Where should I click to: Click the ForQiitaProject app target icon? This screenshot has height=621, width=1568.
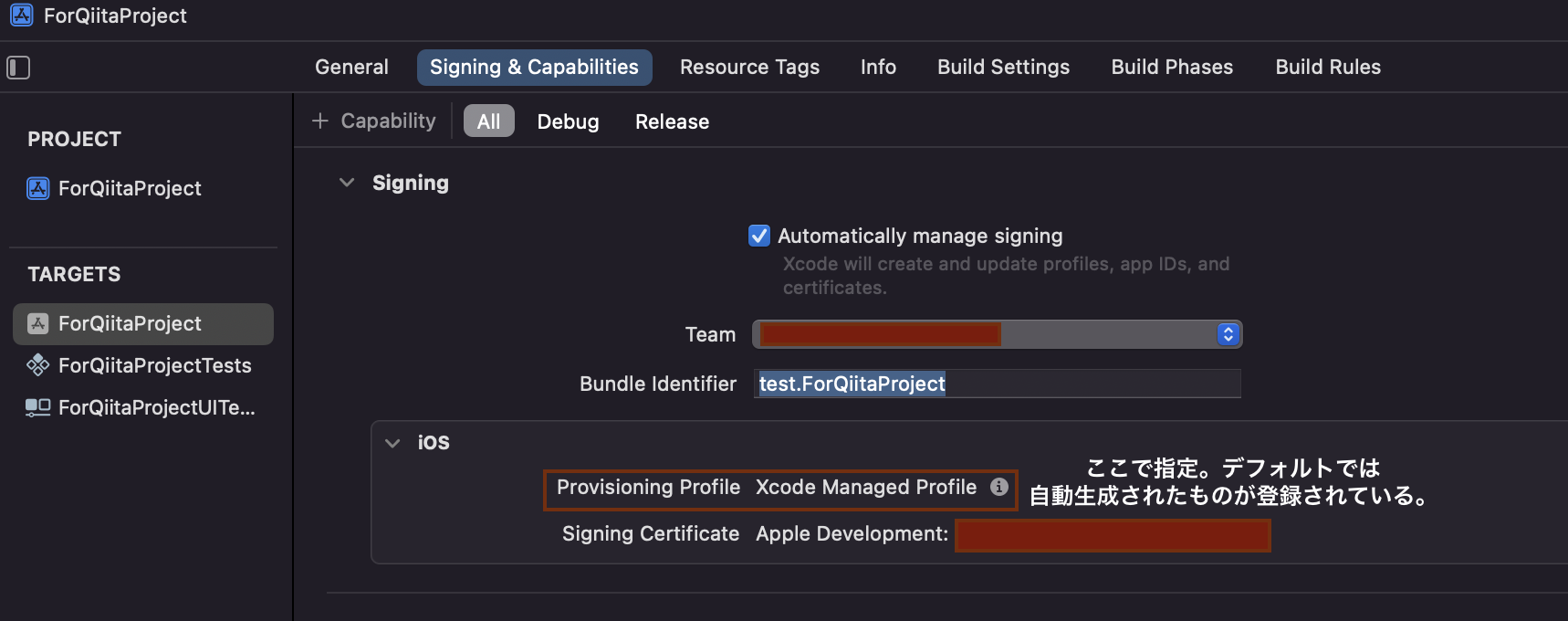[x=38, y=323]
